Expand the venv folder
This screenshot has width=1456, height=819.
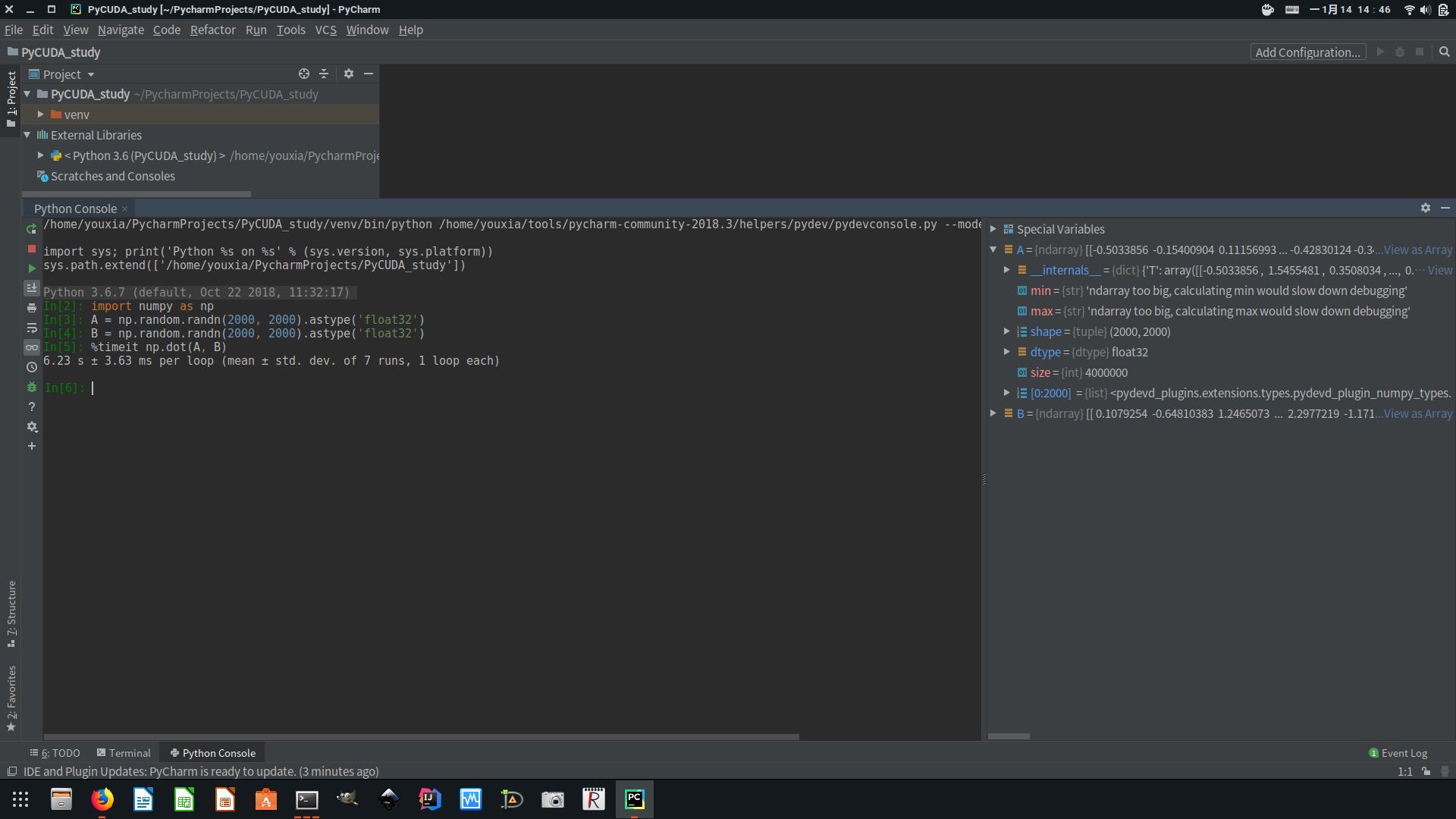tap(41, 115)
